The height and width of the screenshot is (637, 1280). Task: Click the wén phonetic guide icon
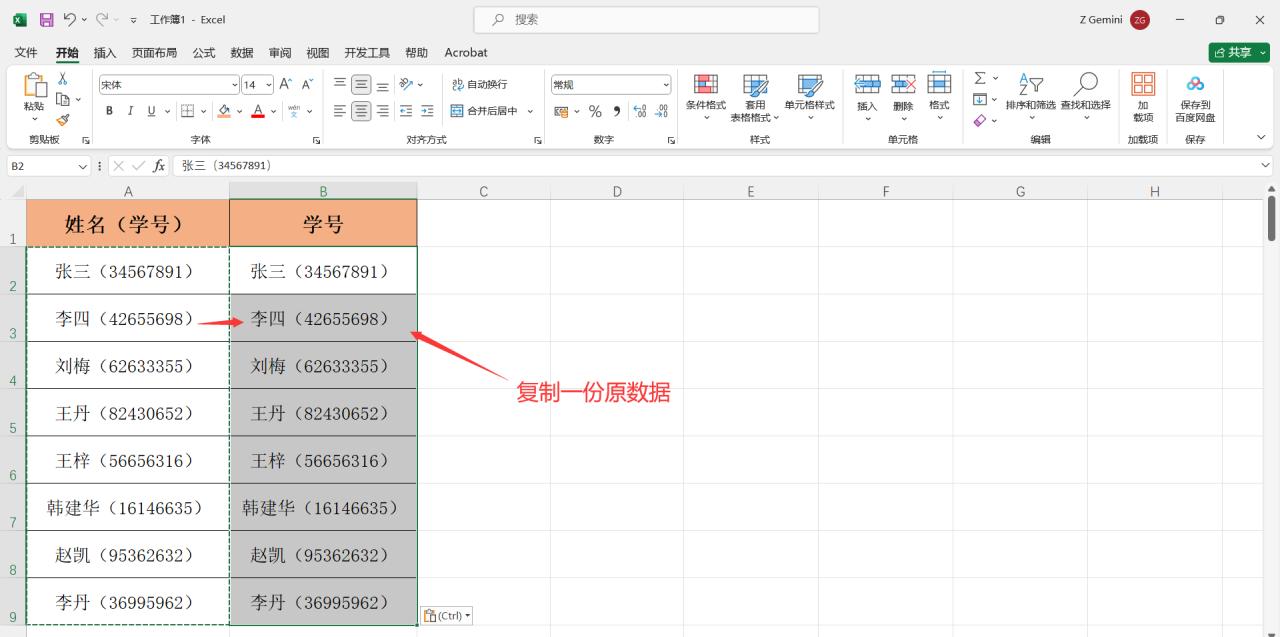(x=294, y=111)
